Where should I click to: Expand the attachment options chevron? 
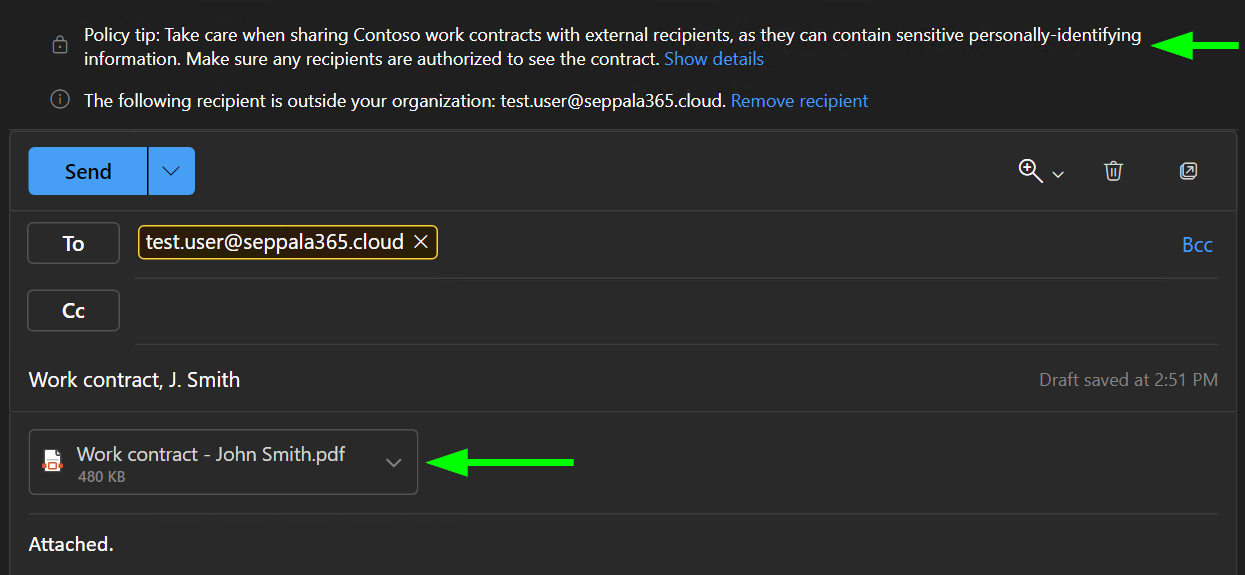[x=393, y=462]
